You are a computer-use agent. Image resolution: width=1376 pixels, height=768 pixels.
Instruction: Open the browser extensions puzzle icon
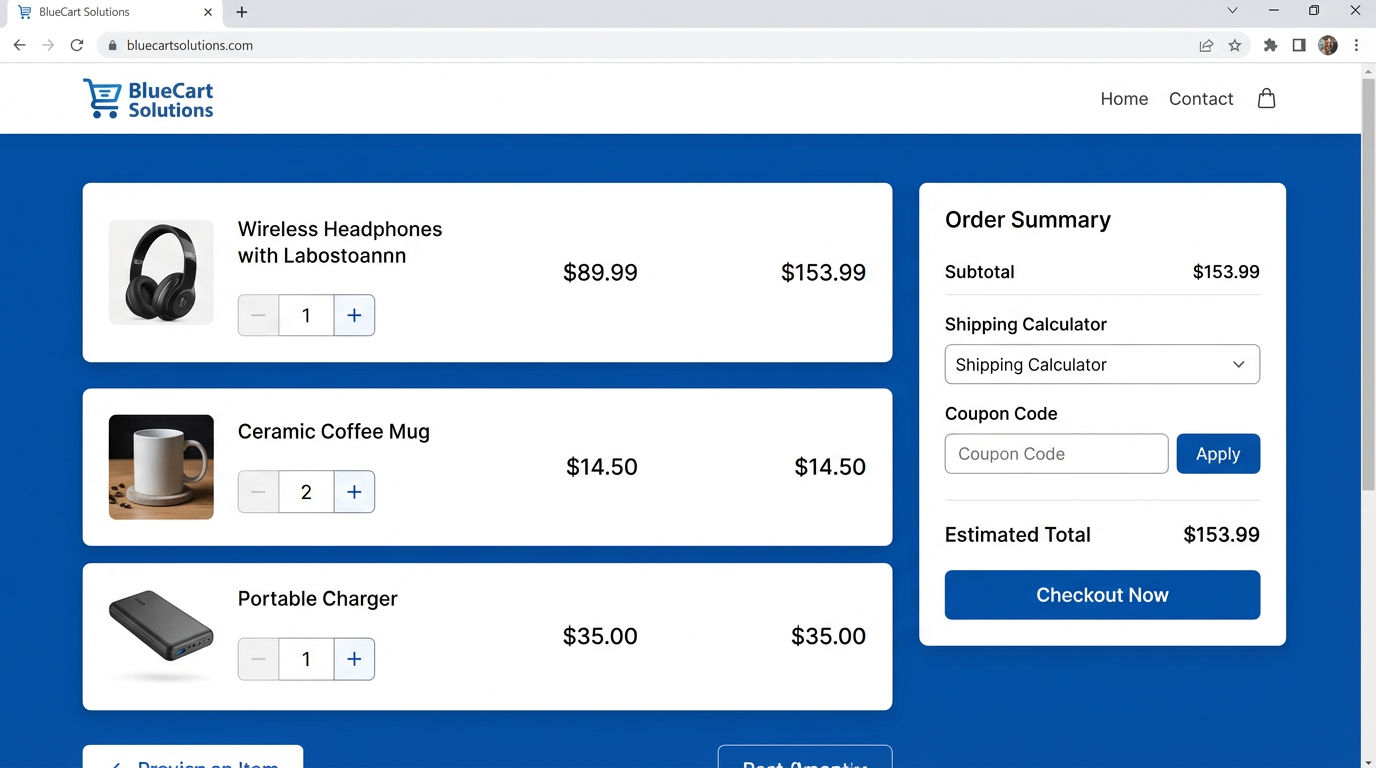pos(1270,45)
